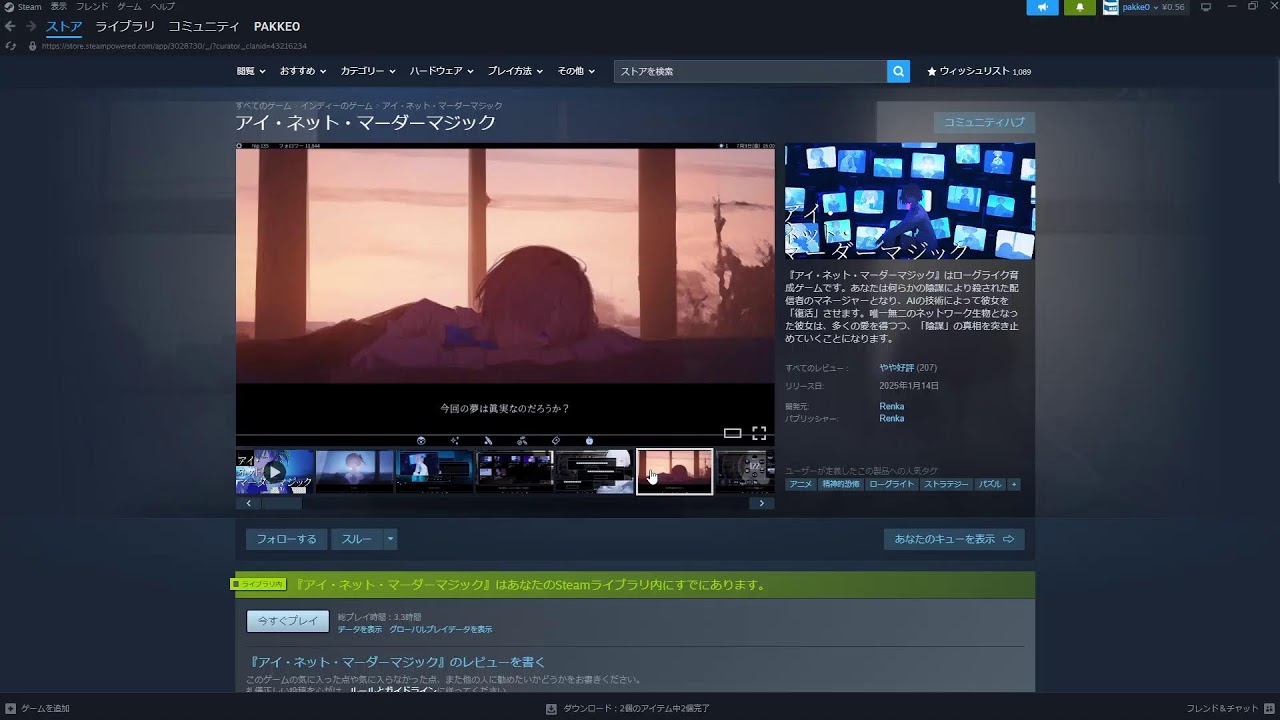The image size is (1280, 720).
Task: Click ゲームを追加 in the bottom bar
Action: pos(38,708)
